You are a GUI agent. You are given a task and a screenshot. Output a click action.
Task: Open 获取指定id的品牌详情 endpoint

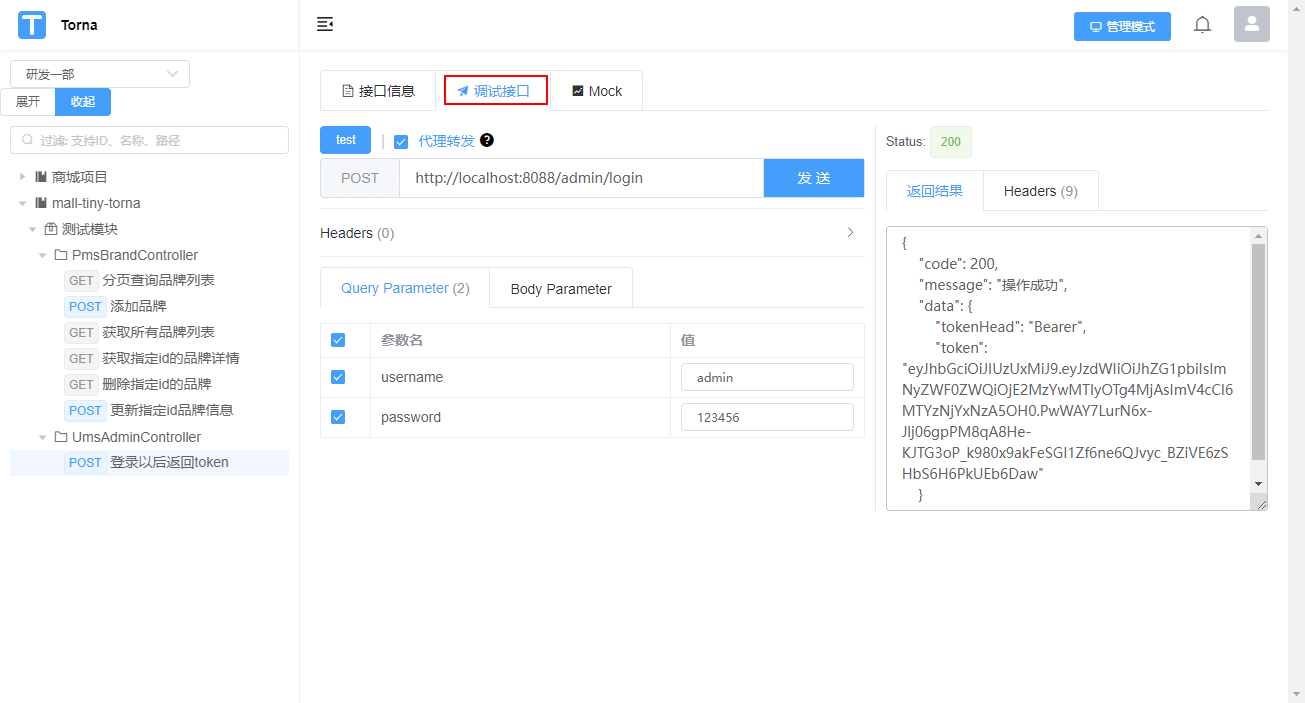tap(170, 358)
